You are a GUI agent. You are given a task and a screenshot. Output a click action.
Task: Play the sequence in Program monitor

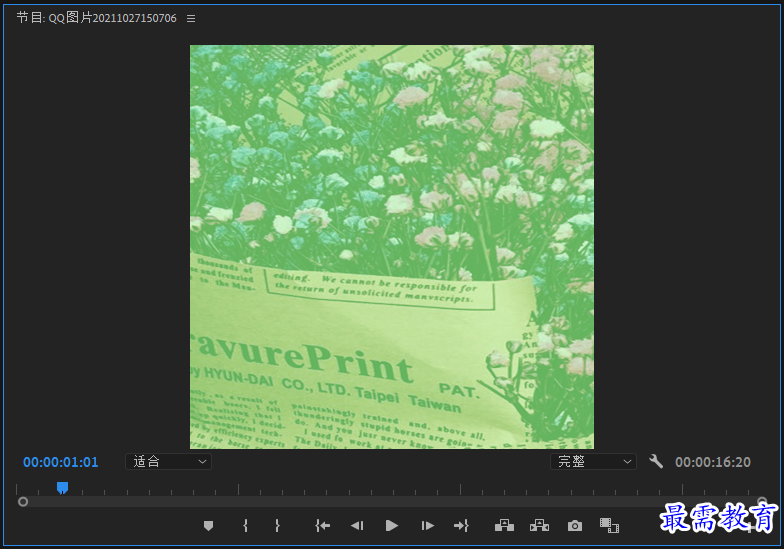click(x=392, y=526)
